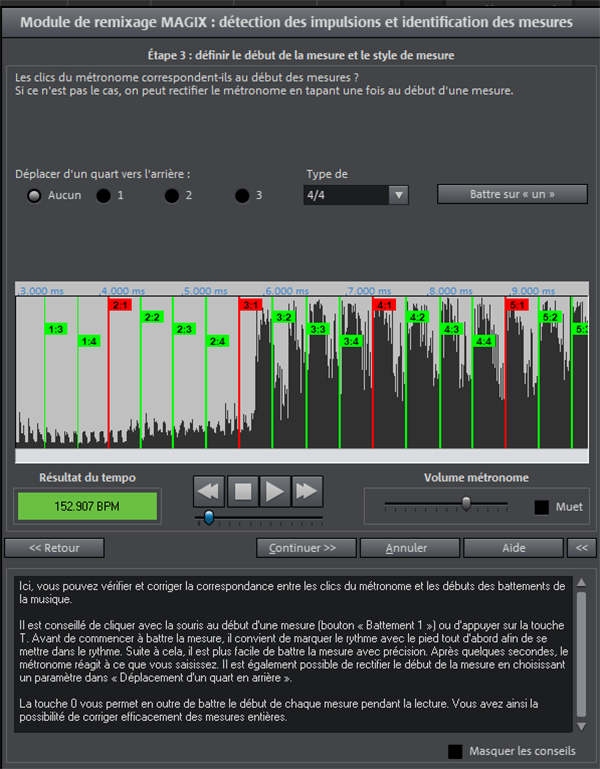Click the green 4:3 beat marker

pos(451,329)
